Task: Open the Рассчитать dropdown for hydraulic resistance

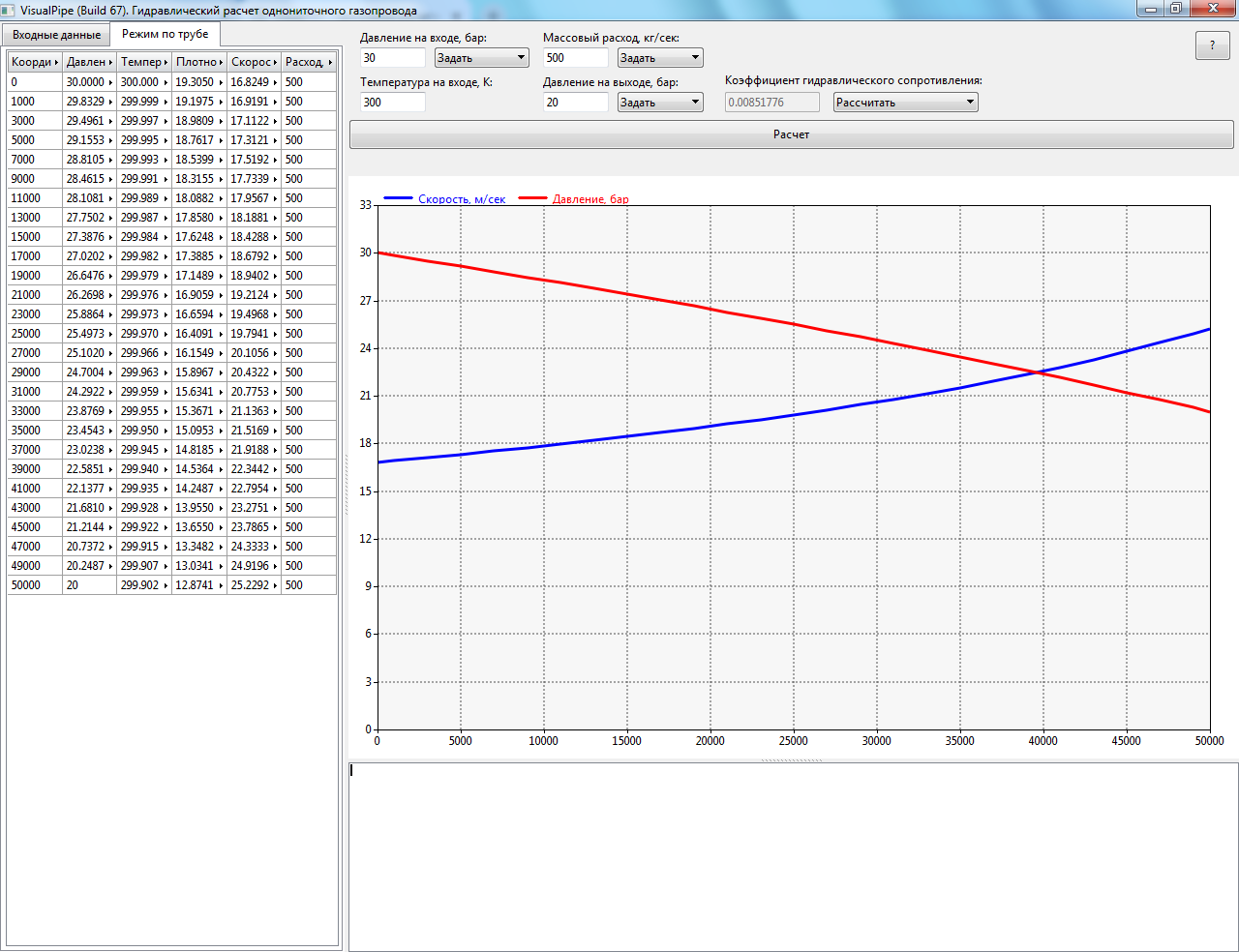Action: coord(906,103)
